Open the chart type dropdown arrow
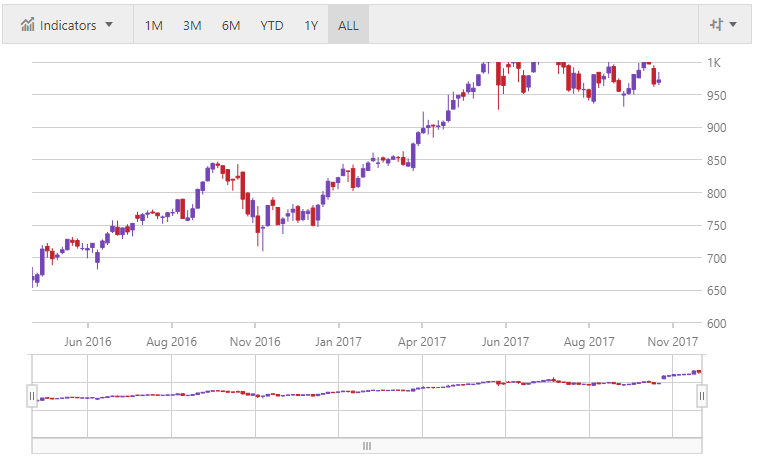This screenshot has width=757, height=459. pyautogui.click(x=734, y=25)
